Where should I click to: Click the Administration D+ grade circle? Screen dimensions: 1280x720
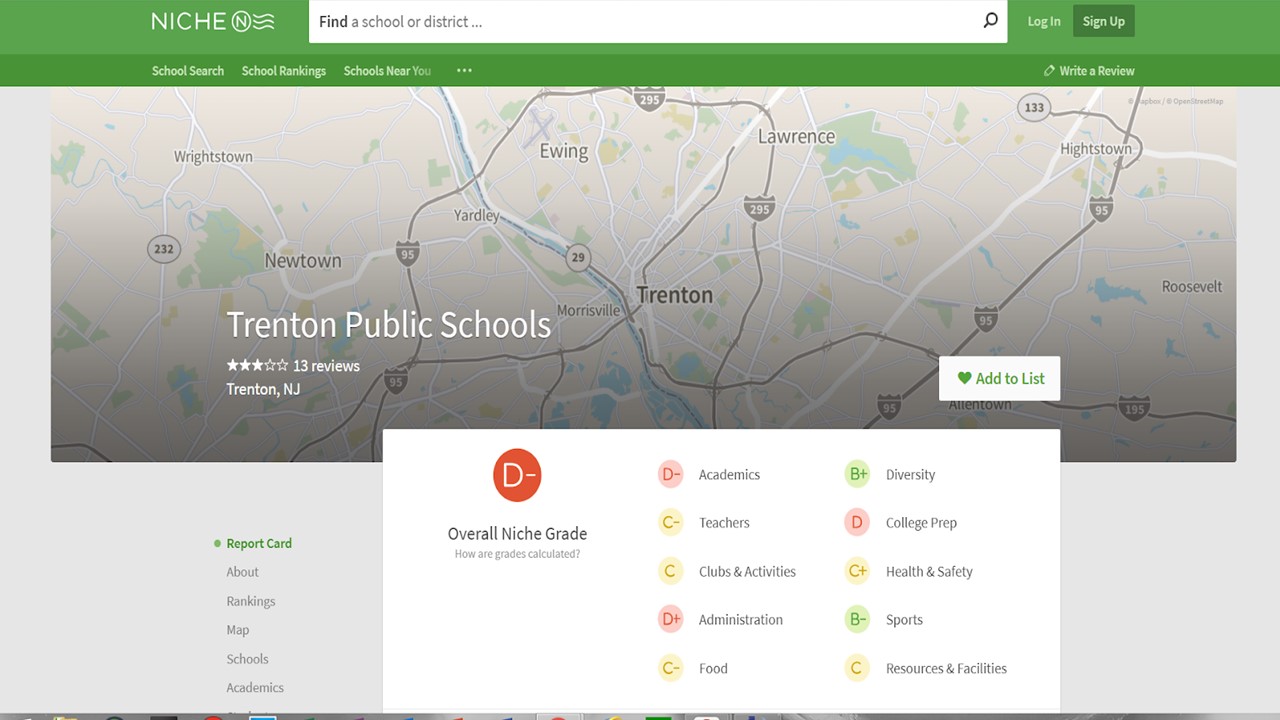(670, 619)
